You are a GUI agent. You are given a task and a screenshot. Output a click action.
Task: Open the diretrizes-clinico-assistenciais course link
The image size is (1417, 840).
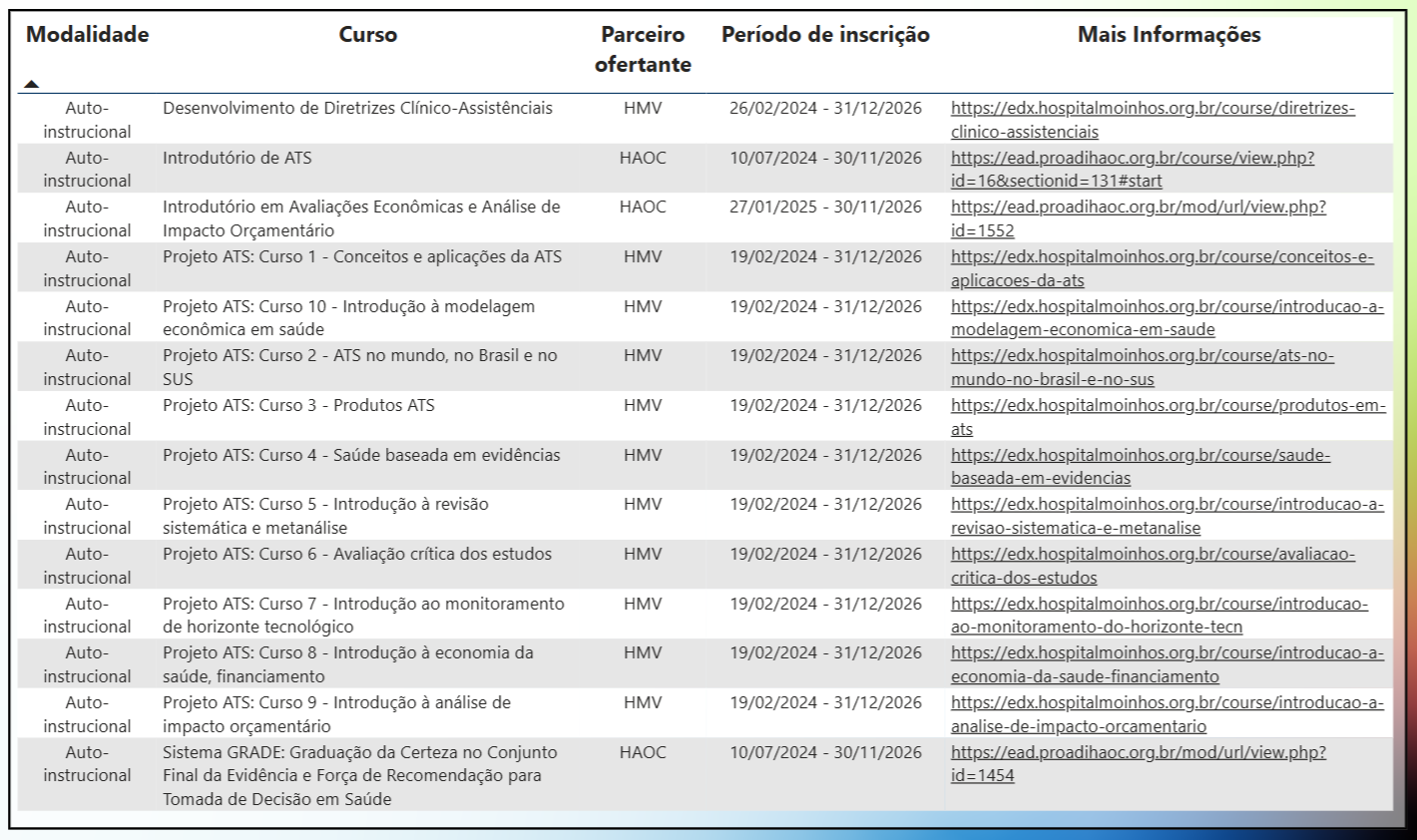click(1153, 120)
